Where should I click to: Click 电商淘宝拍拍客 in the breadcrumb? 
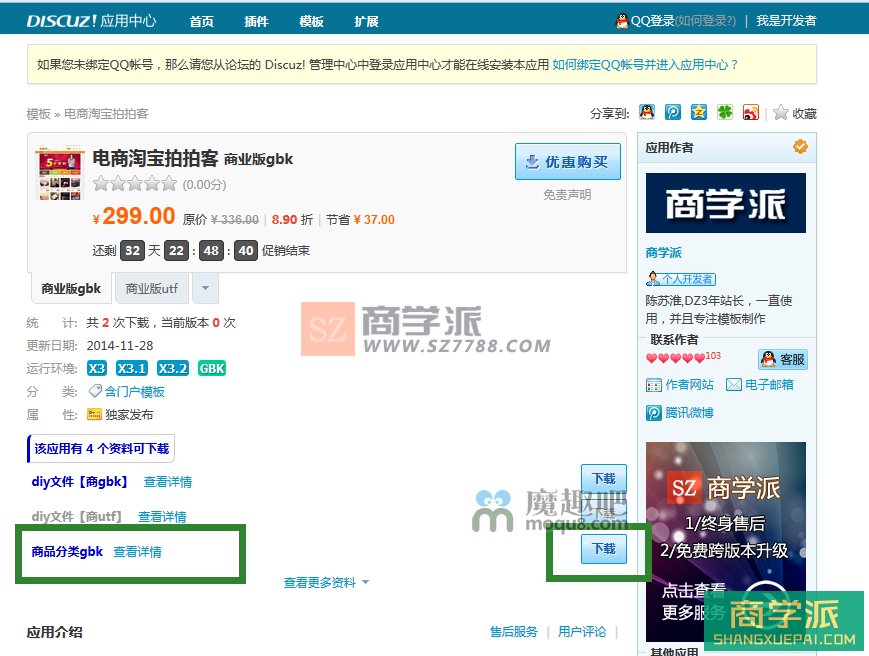[106, 114]
